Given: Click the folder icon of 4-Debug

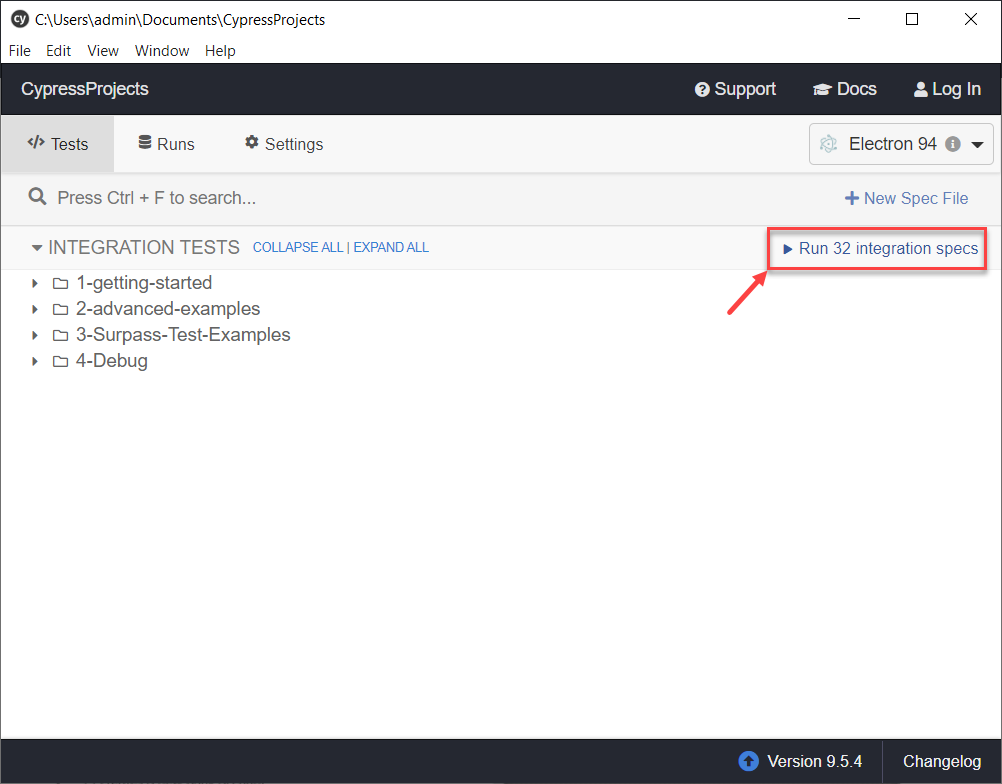Looking at the screenshot, I should point(60,361).
